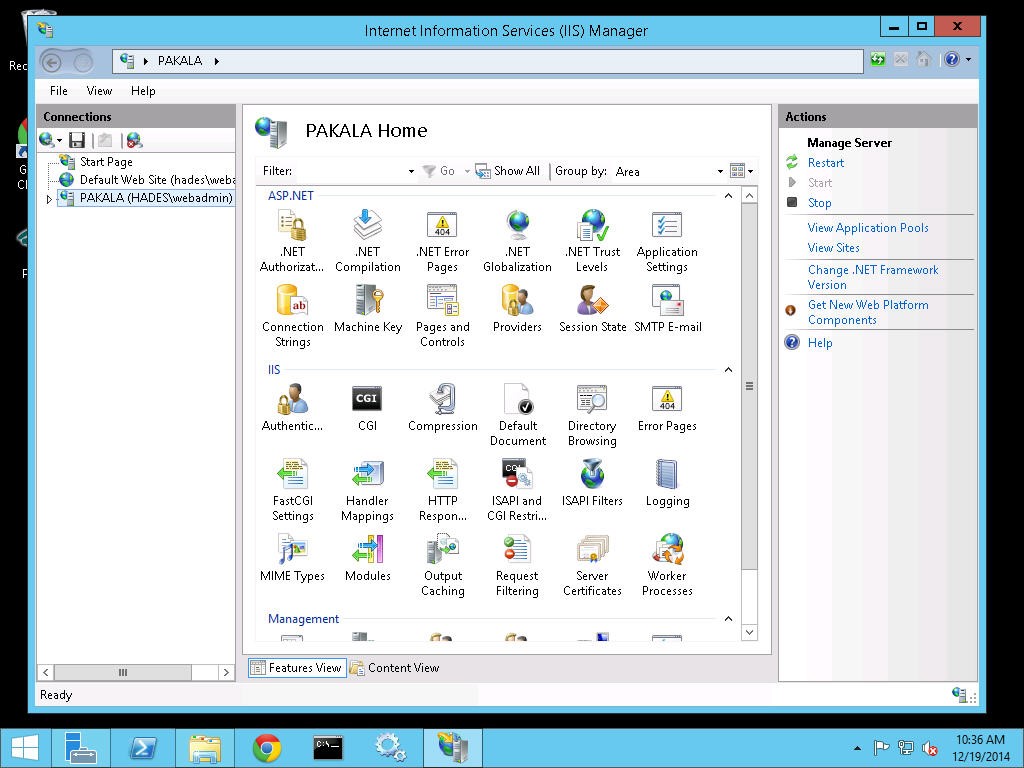
Task: Click View Application Pools link
Action: pos(868,228)
